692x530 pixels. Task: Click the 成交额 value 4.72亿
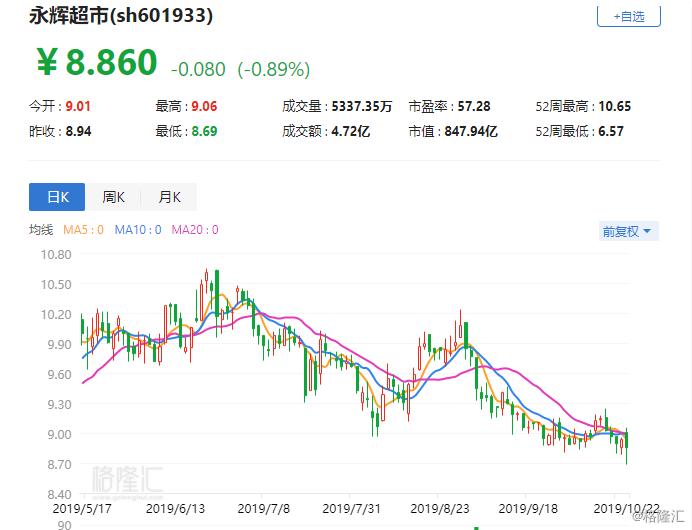(350, 132)
